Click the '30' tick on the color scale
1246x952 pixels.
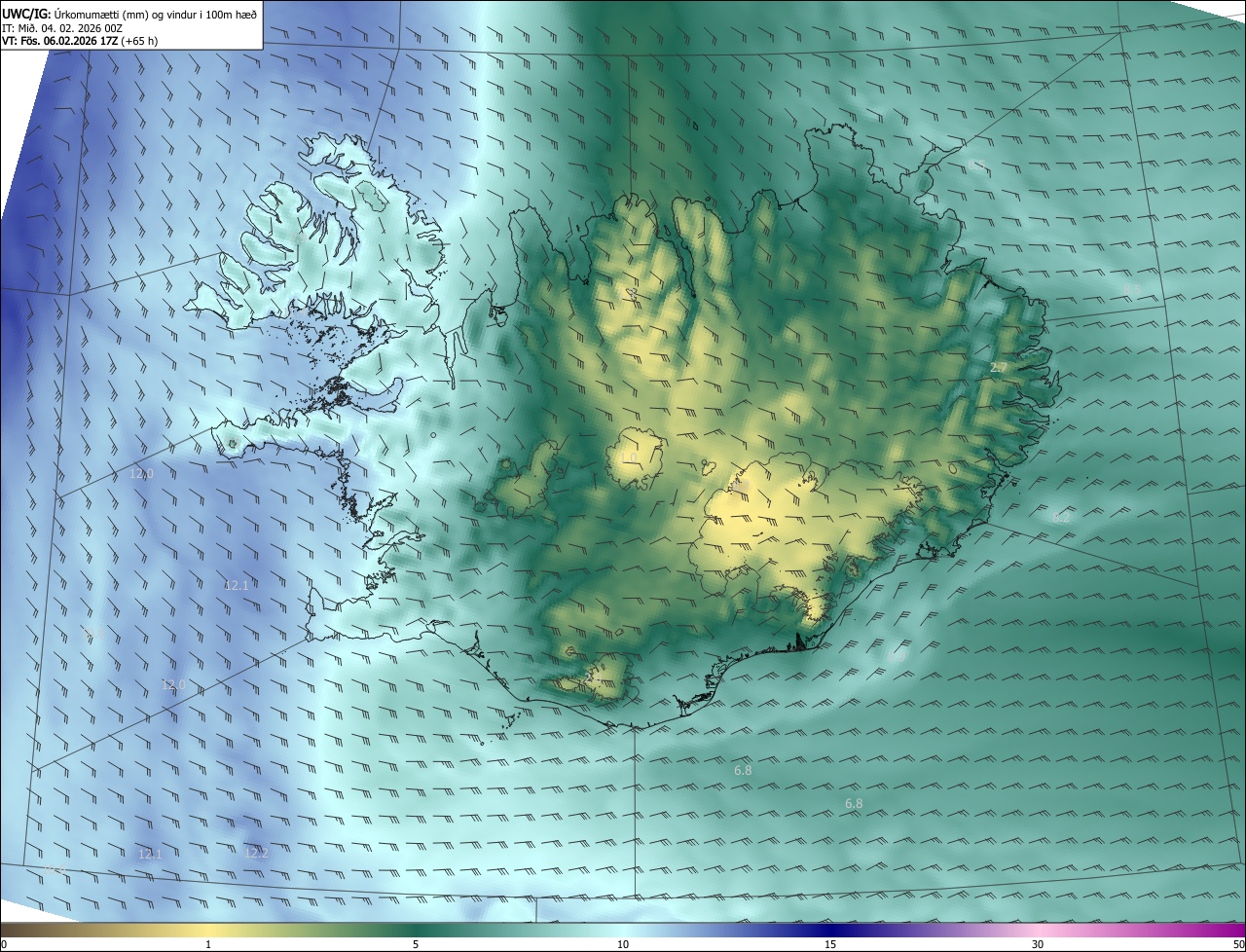pos(1038,944)
